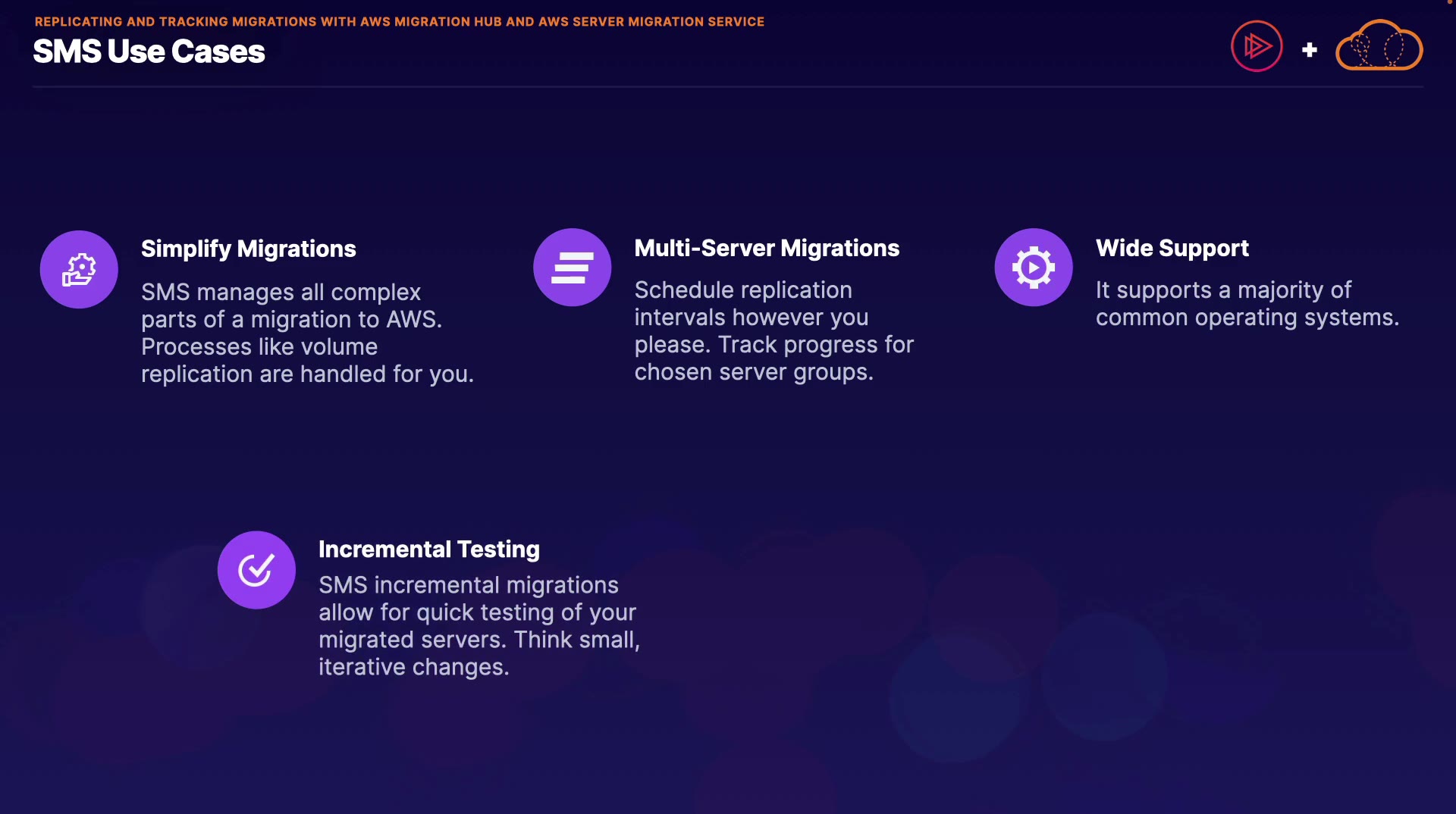Click the sentence about quick testing of migrated servers
Image resolution: width=1456 pixels, height=814 pixels.
click(476, 599)
